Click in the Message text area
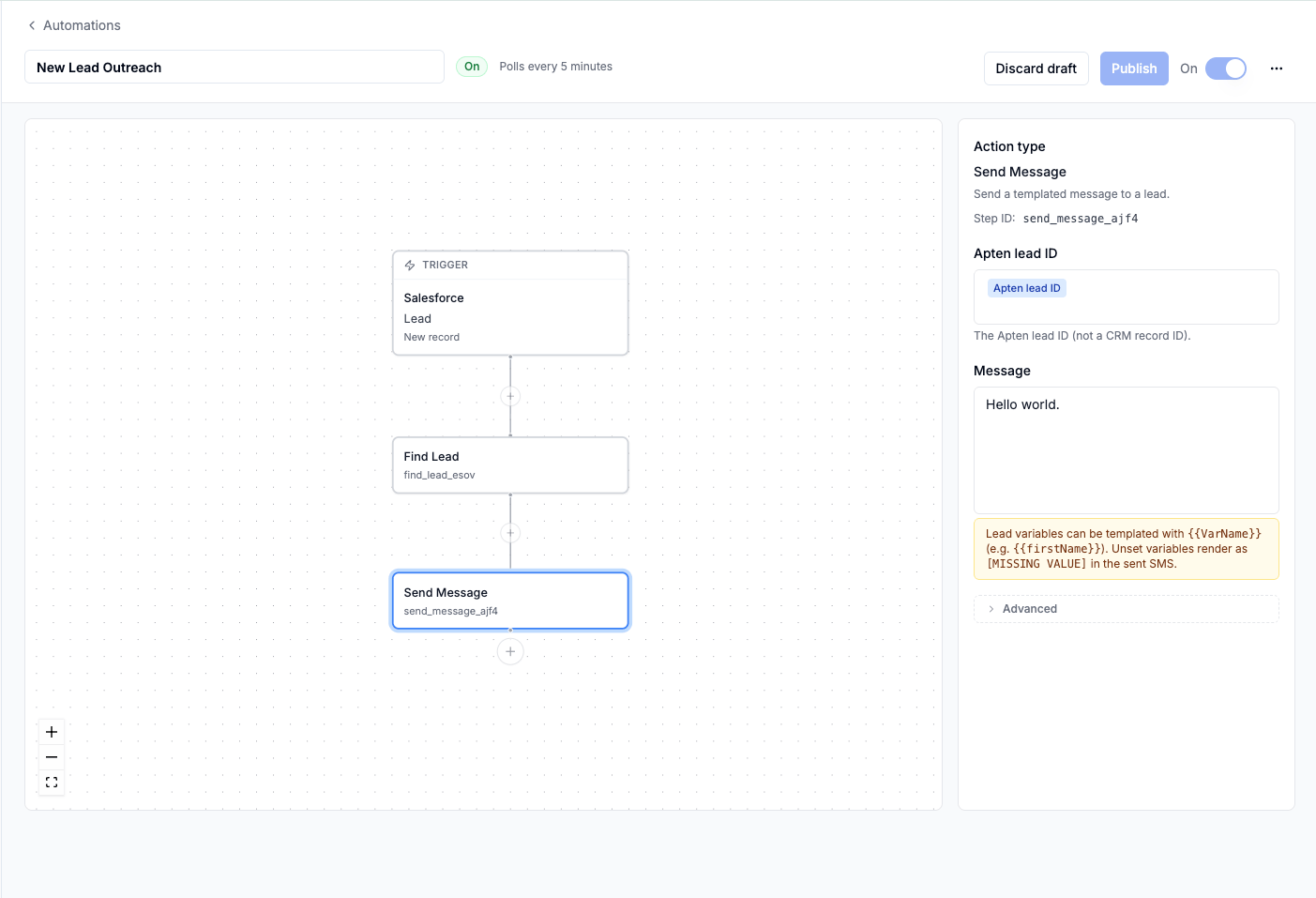1316x898 pixels. click(x=1127, y=450)
